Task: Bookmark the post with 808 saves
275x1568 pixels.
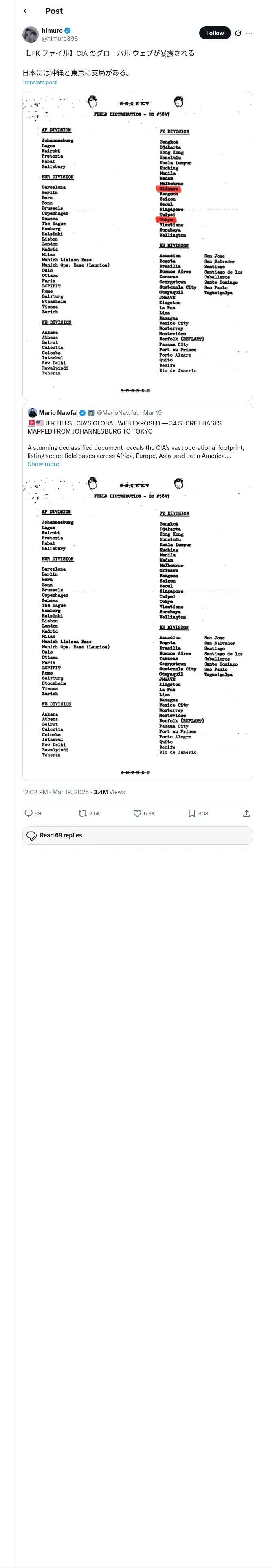Action: click(191, 813)
